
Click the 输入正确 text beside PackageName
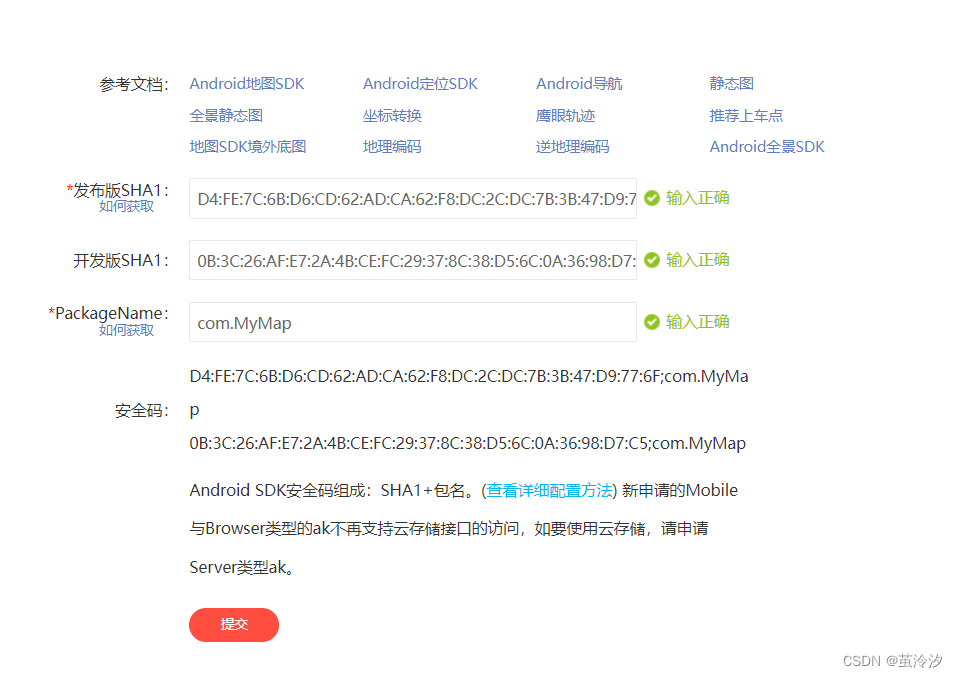click(698, 321)
